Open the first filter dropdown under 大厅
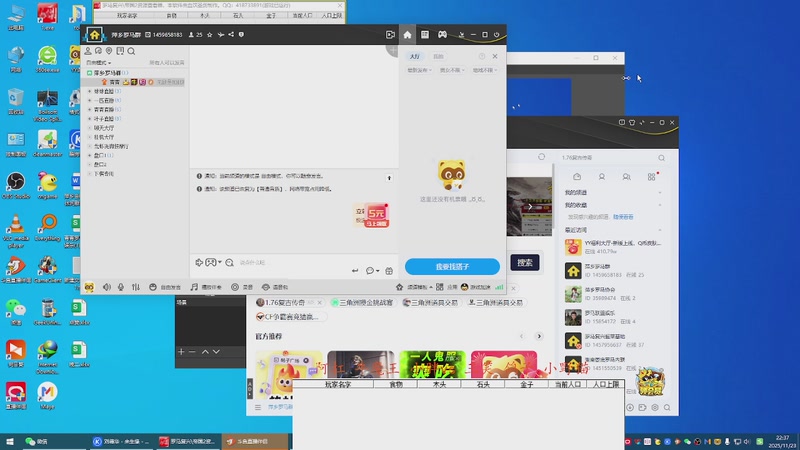The width and height of the screenshot is (800, 450). click(419, 70)
